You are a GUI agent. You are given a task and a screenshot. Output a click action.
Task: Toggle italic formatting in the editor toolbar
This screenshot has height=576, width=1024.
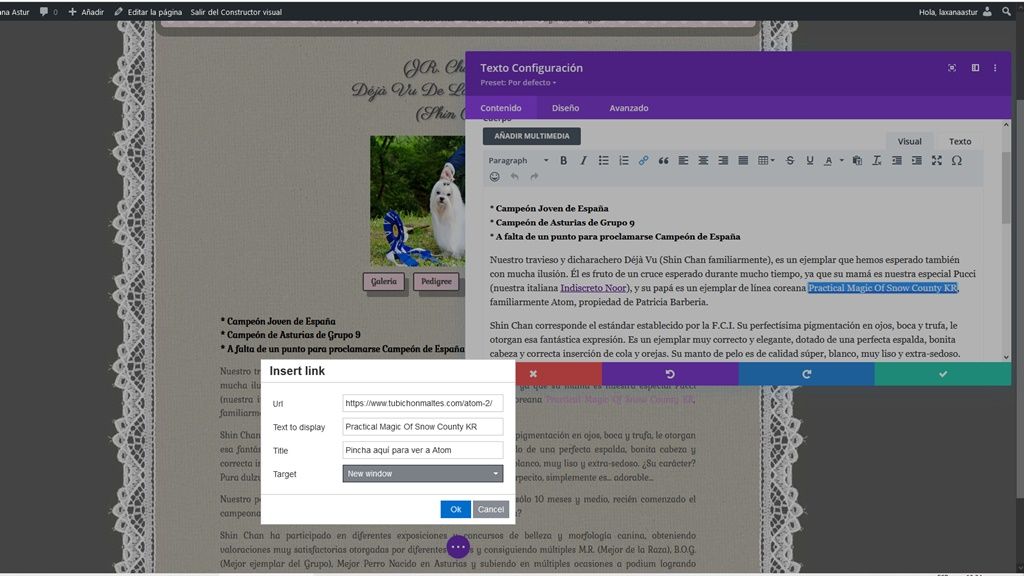click(583, 161)
